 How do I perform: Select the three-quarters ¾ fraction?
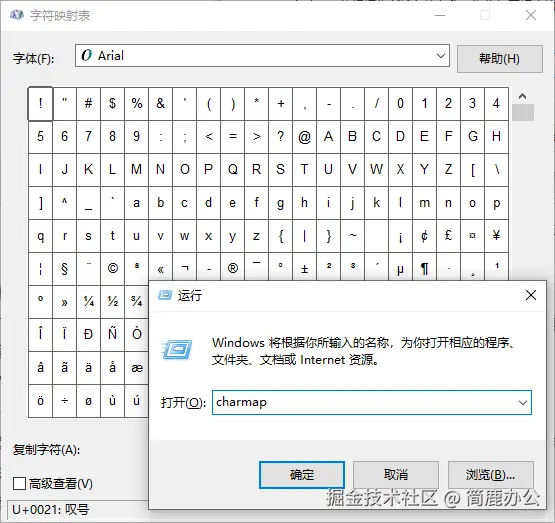tap(137, 301)
